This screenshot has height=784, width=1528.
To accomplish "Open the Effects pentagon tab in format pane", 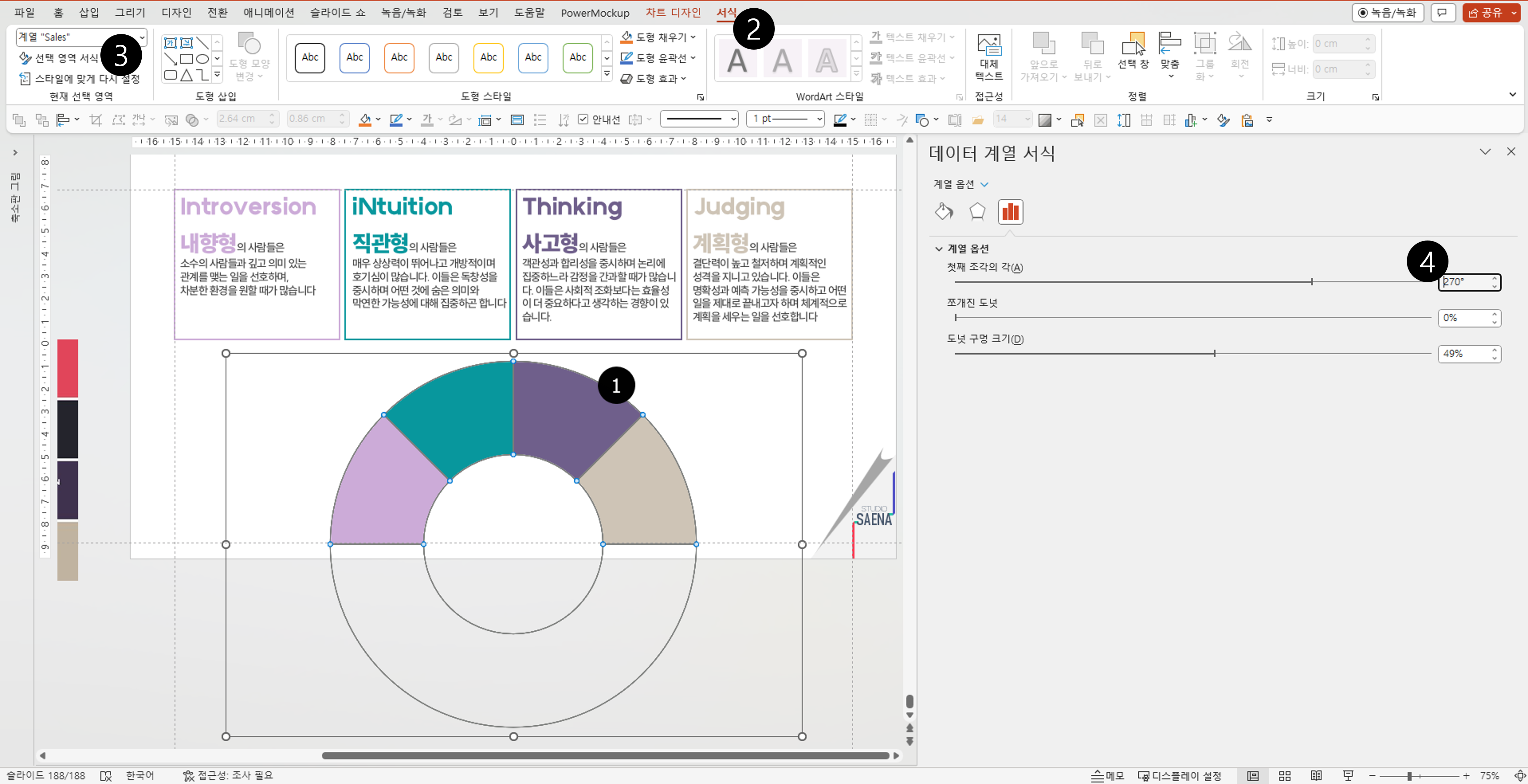I will (x=977, y=211).
